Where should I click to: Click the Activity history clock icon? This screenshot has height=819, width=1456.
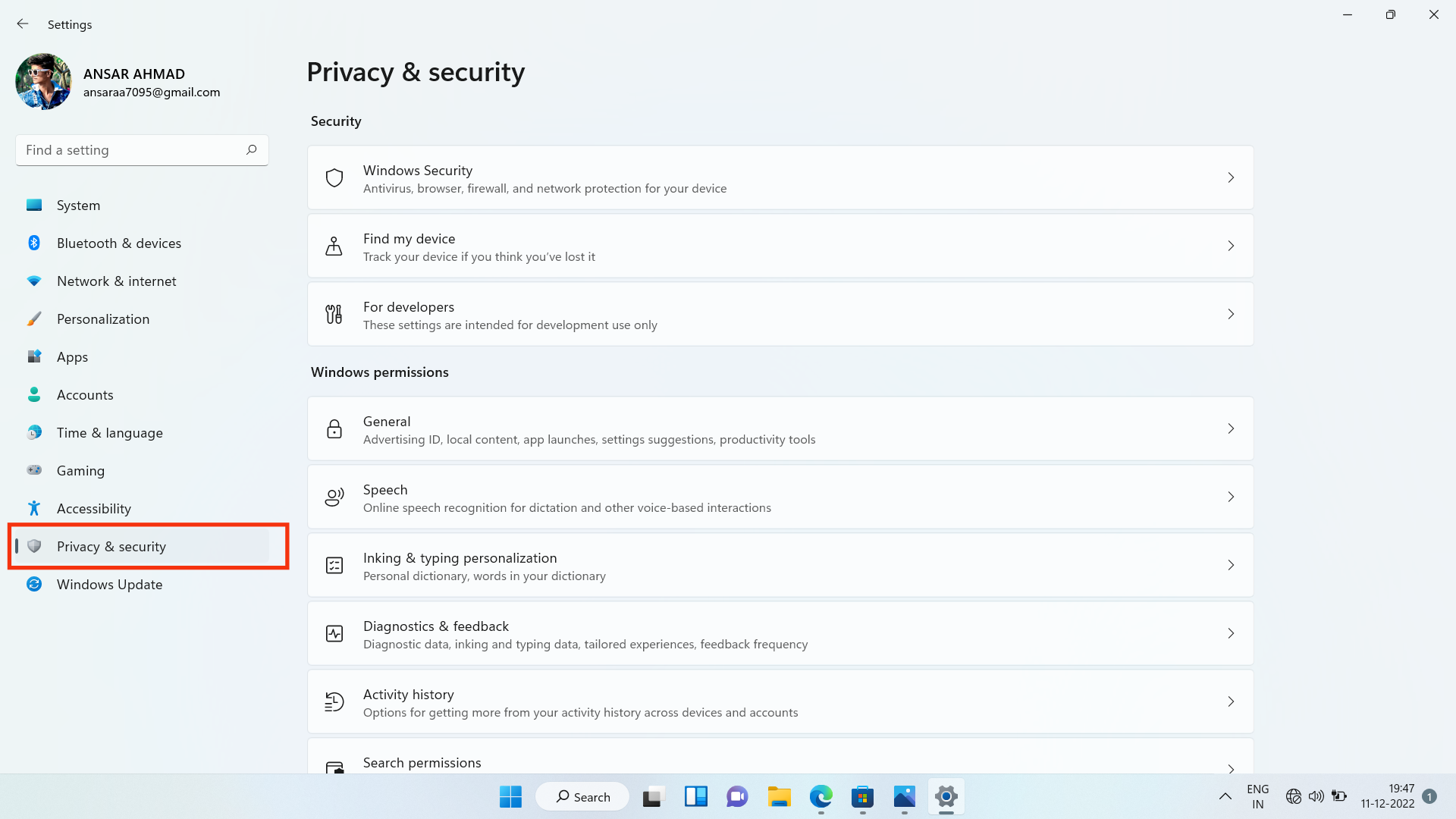tap(334, 702)
